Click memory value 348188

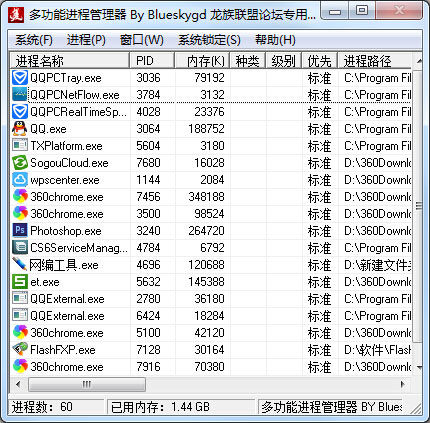tap(206, 197)
